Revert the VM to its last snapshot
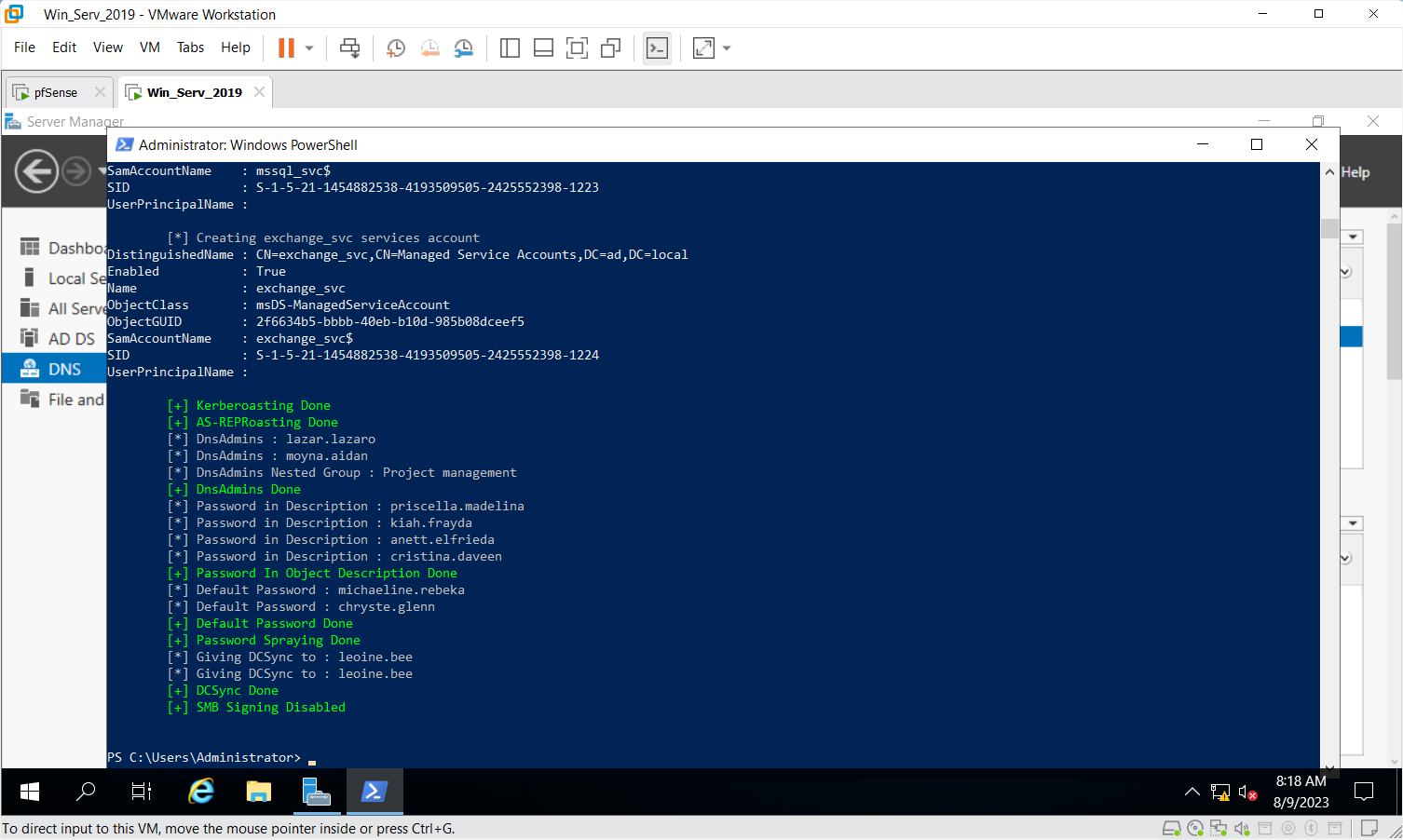 (x=429, y=47)
